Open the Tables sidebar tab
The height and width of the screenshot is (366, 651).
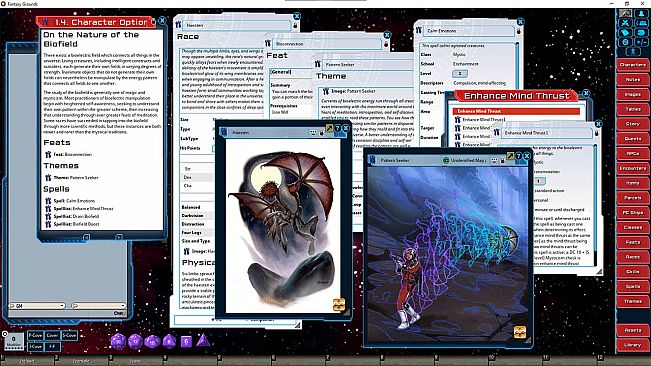click(633, 109)
